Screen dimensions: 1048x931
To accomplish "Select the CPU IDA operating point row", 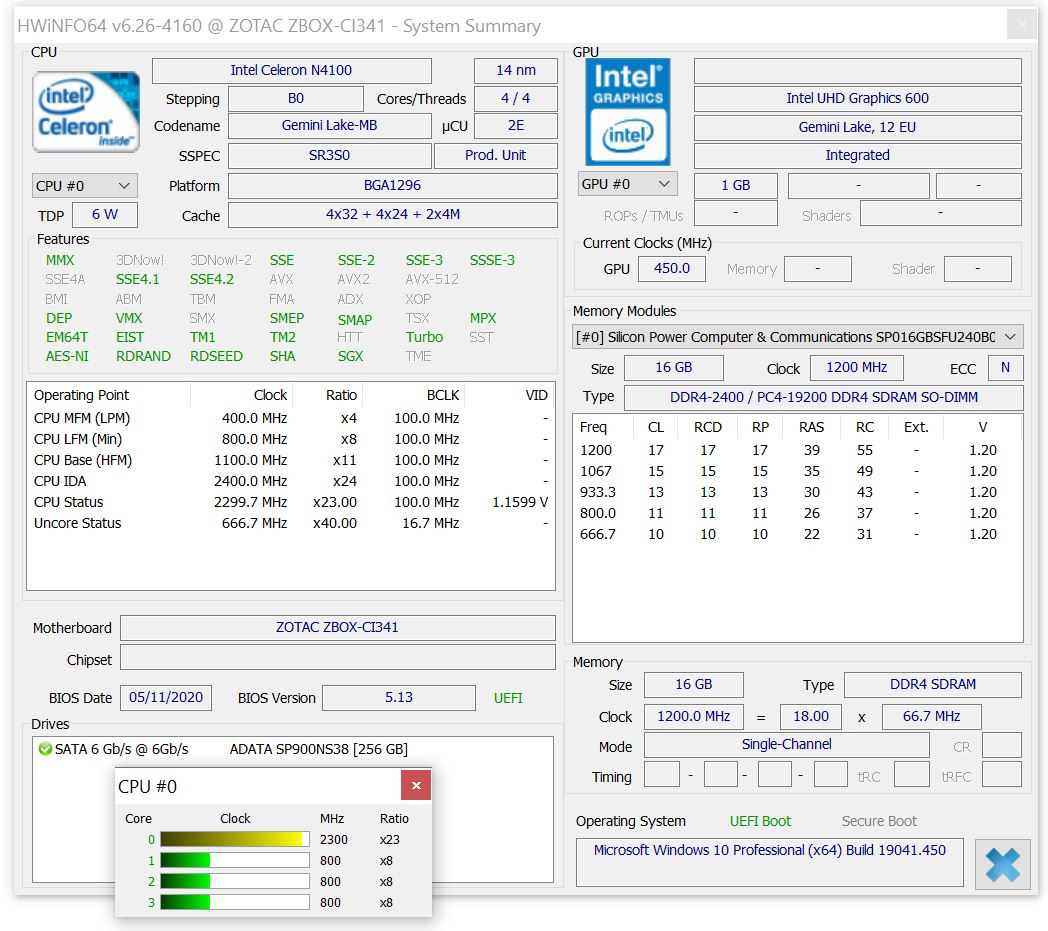I will point(291,481).
